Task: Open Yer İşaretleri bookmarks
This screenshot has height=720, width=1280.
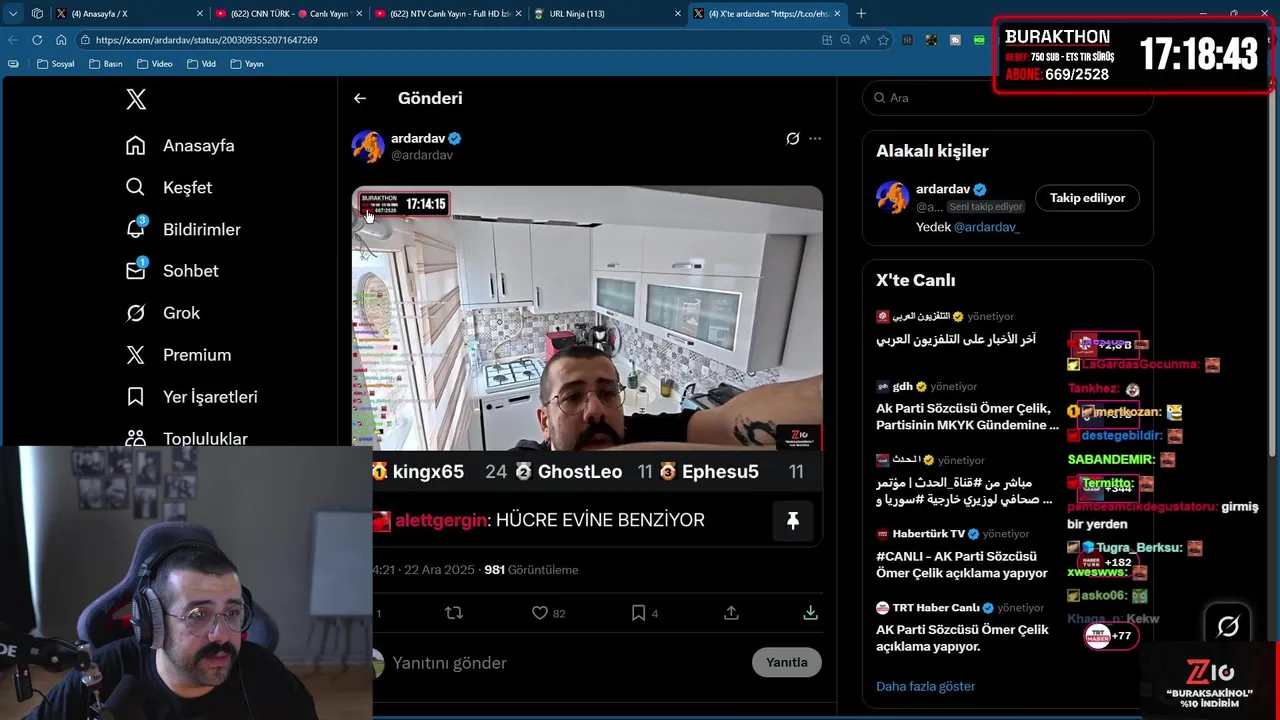Action: [x=191, y=397]
